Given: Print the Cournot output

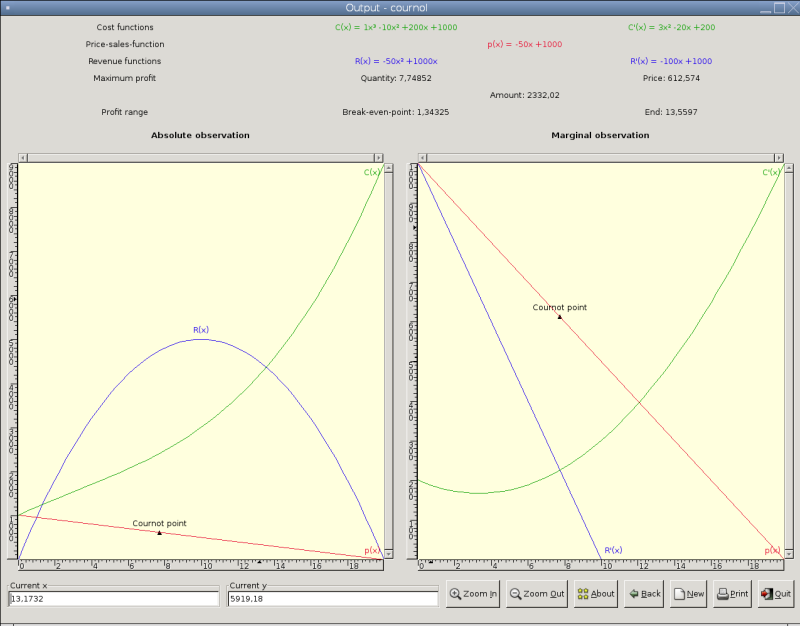Looking at the screenshot, I should 732,593.
